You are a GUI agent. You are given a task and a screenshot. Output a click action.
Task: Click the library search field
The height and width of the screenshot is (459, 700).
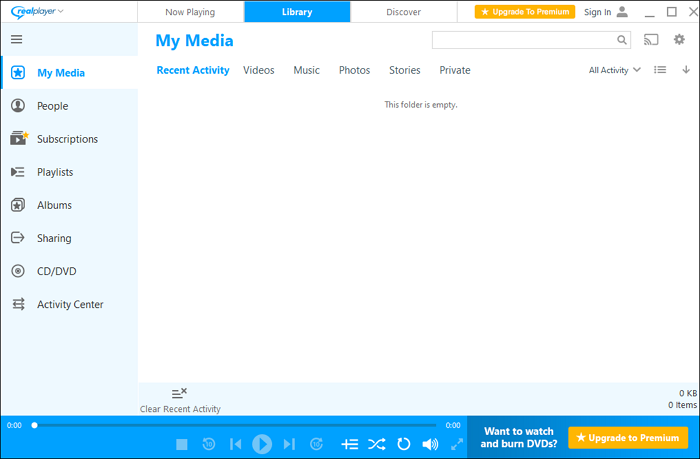[x=522, y=40]
